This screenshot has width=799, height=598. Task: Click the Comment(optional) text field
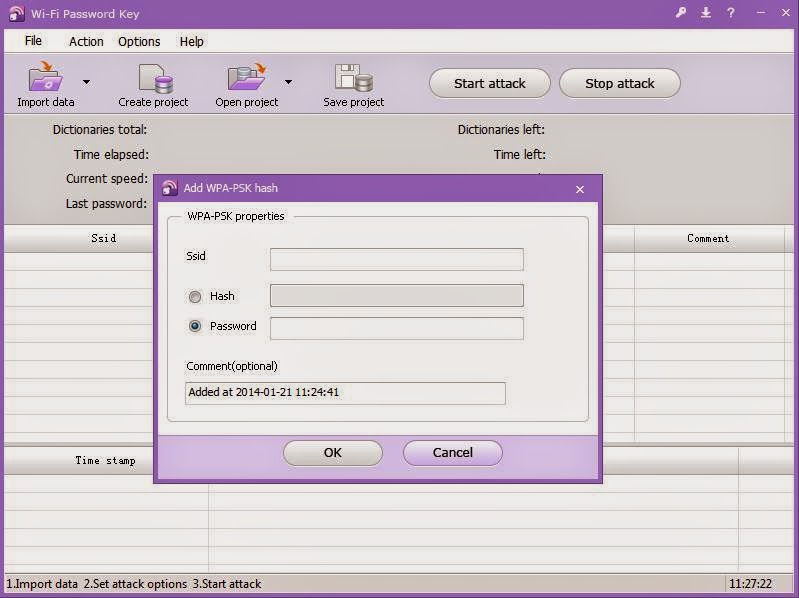[x=345, y=393]
